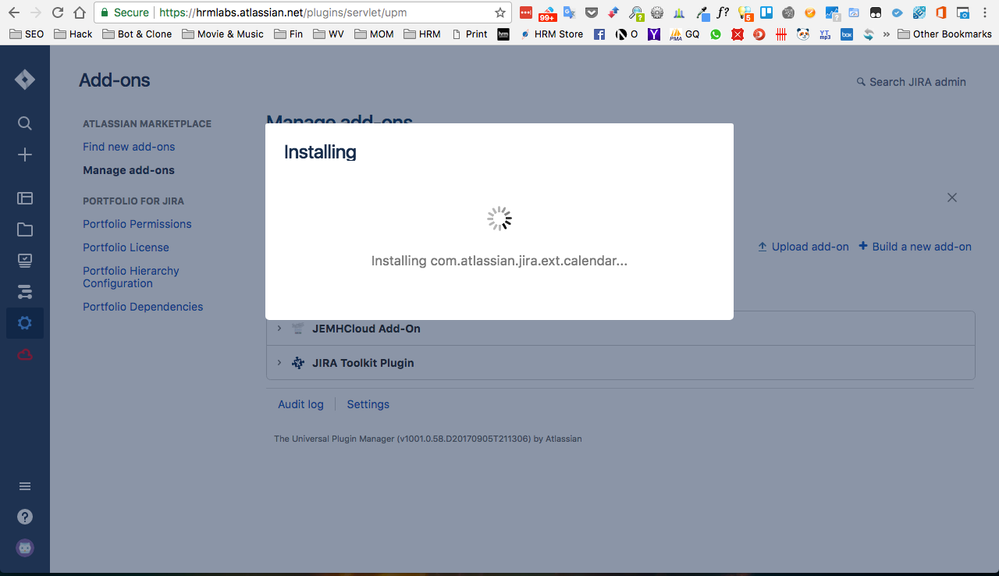Viewport: 999px width, 576px height.
Task: Open the Other Bookmarks folder
Action: tap(944, 34)
